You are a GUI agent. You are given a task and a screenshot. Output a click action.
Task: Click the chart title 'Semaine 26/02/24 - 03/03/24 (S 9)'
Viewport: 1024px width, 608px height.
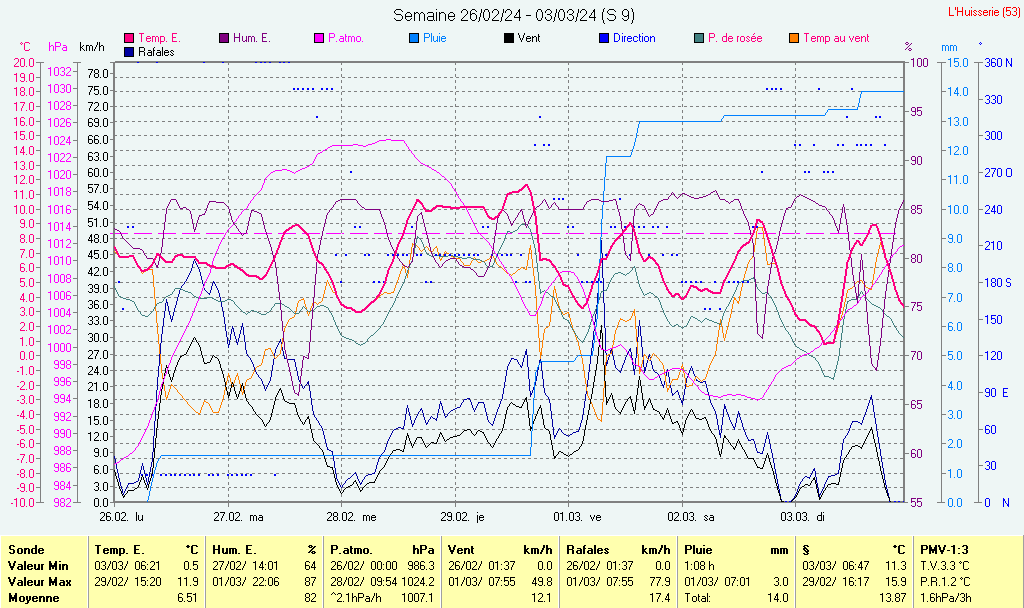[x=514, y=15]
